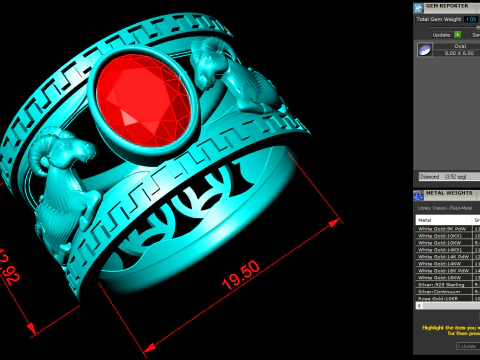Click the 19.50 dimension label

[x=241, y=275]
